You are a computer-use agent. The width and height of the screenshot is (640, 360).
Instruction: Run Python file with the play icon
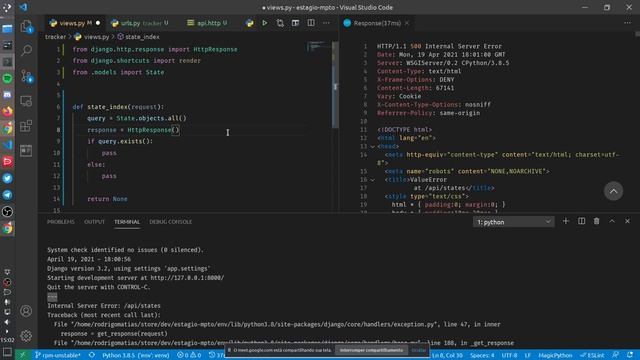tap(264, 23)
